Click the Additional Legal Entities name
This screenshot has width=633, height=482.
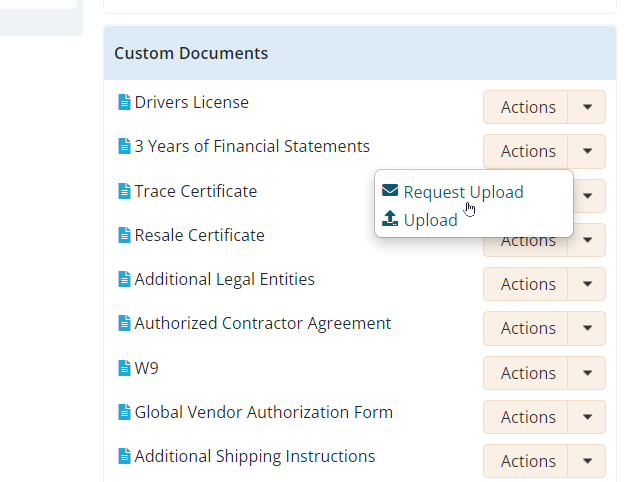pyautogui.click(x=224, y=279)
